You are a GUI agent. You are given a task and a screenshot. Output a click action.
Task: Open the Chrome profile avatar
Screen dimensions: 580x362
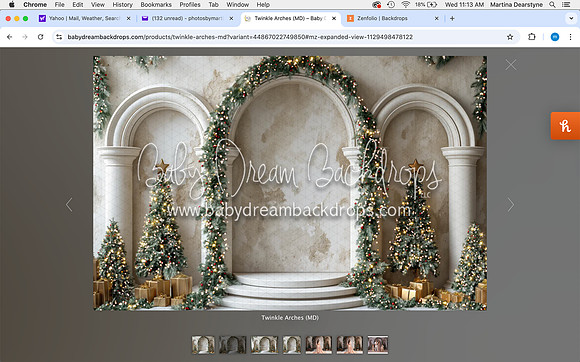click(x=554, y=37)
